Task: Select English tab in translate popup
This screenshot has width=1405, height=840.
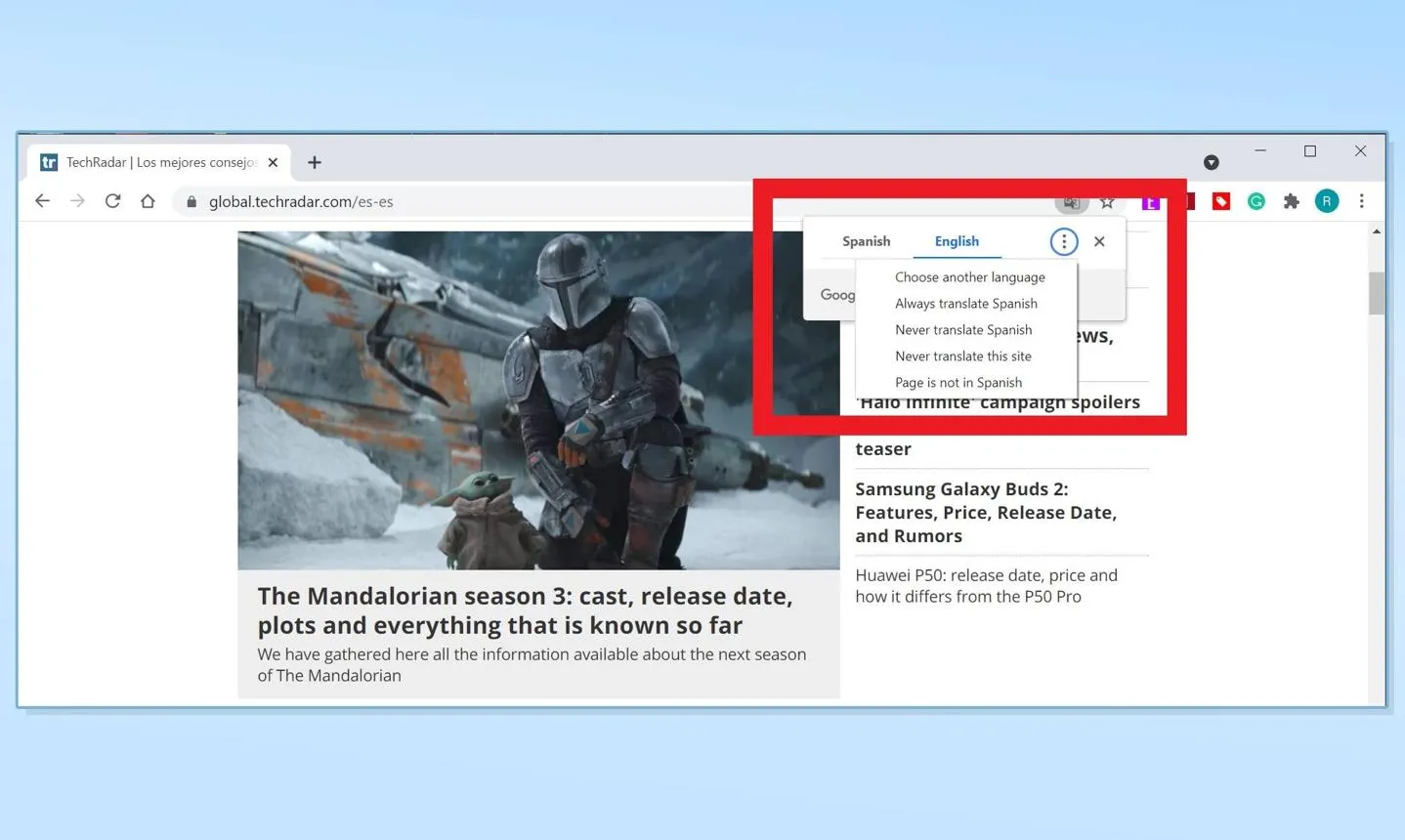Action: 957,241
